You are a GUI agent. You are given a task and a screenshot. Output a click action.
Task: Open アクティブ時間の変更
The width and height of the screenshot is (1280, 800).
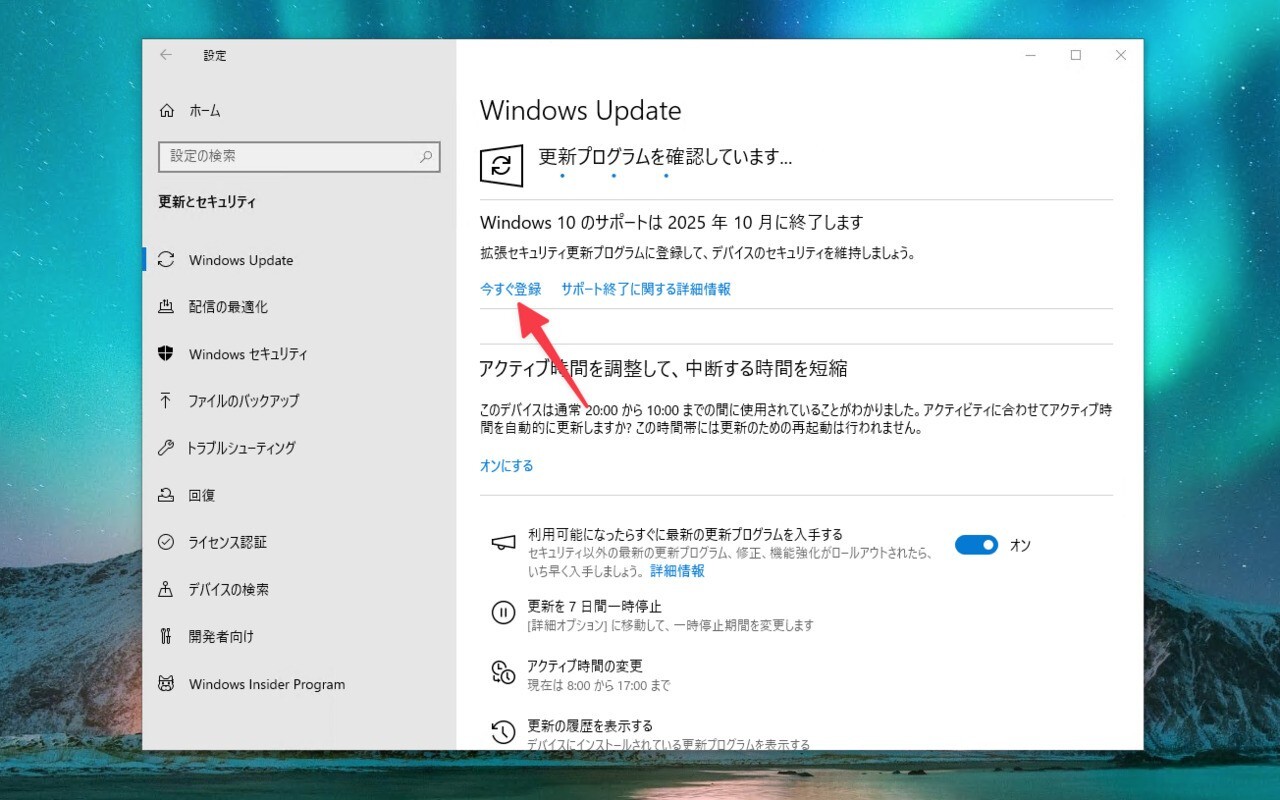(585, 666)
